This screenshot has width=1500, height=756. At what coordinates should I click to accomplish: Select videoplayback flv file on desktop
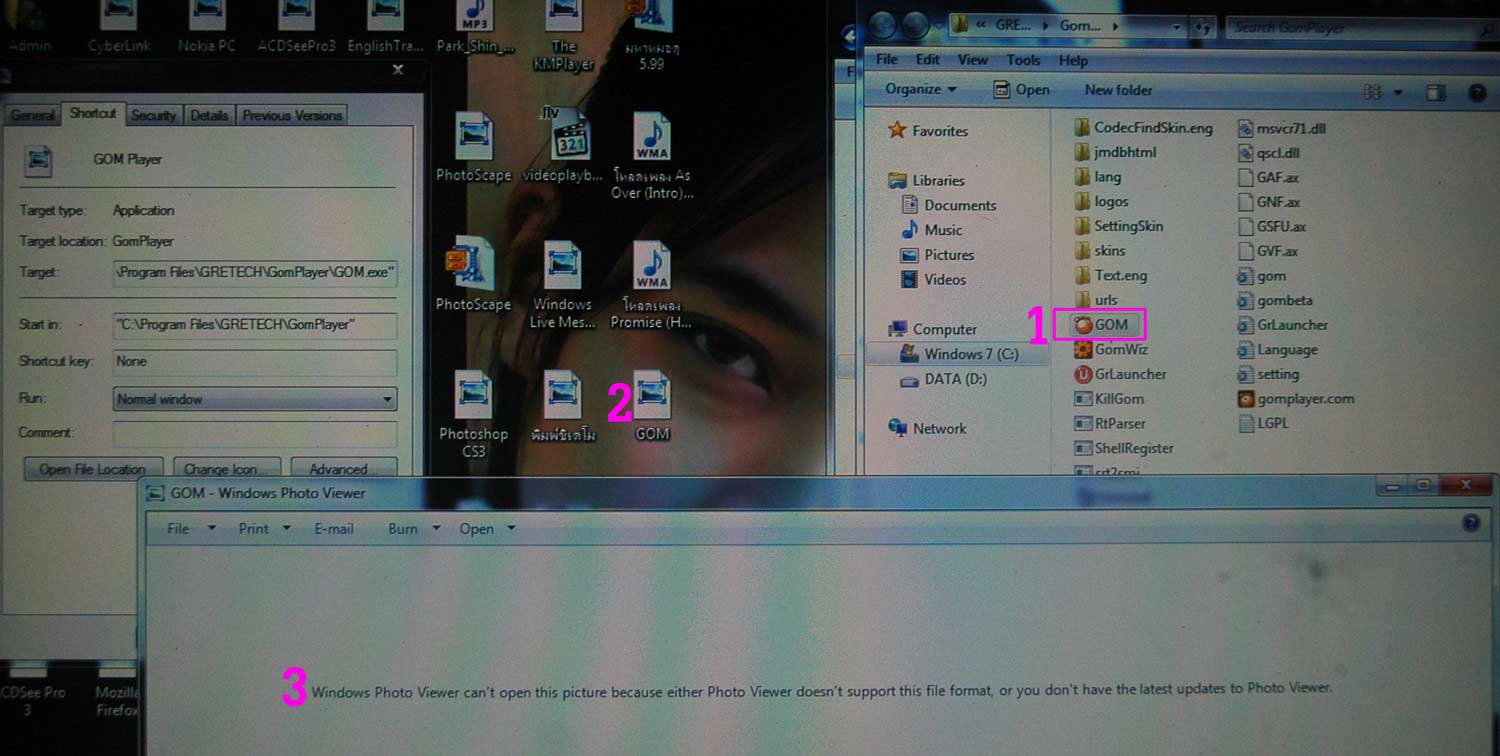click(564, 147)
